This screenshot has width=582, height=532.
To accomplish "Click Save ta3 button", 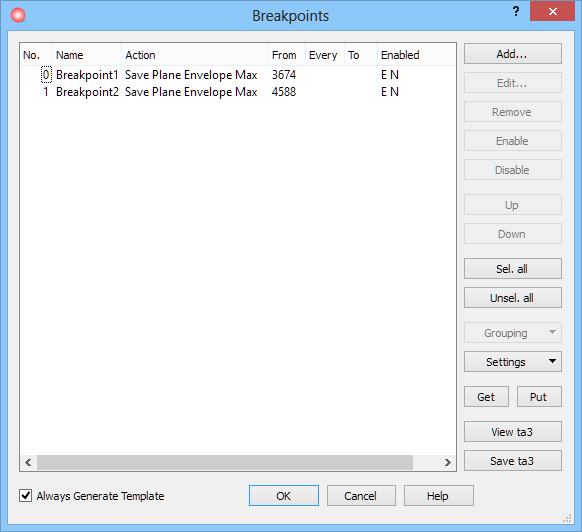I will (513, 461).
